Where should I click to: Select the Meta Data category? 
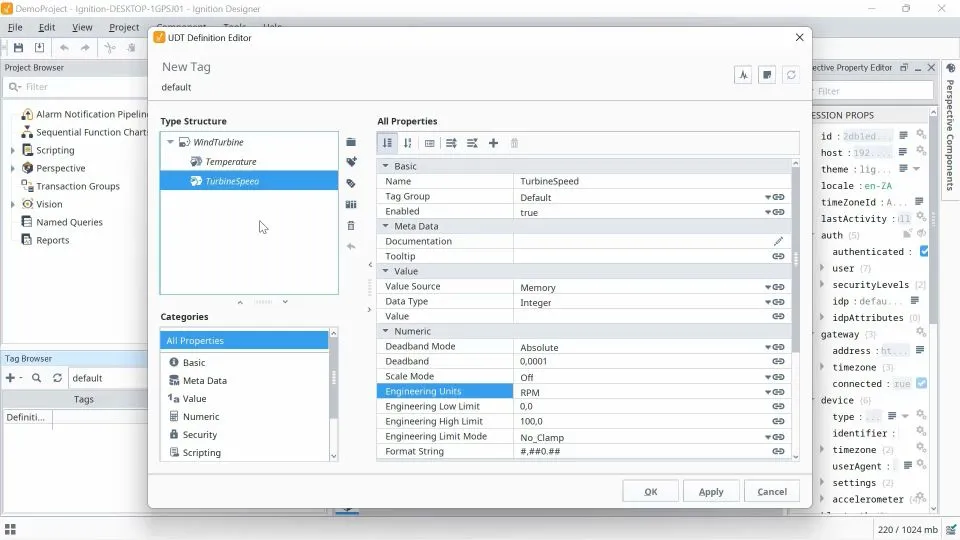(x=204, y=380)
